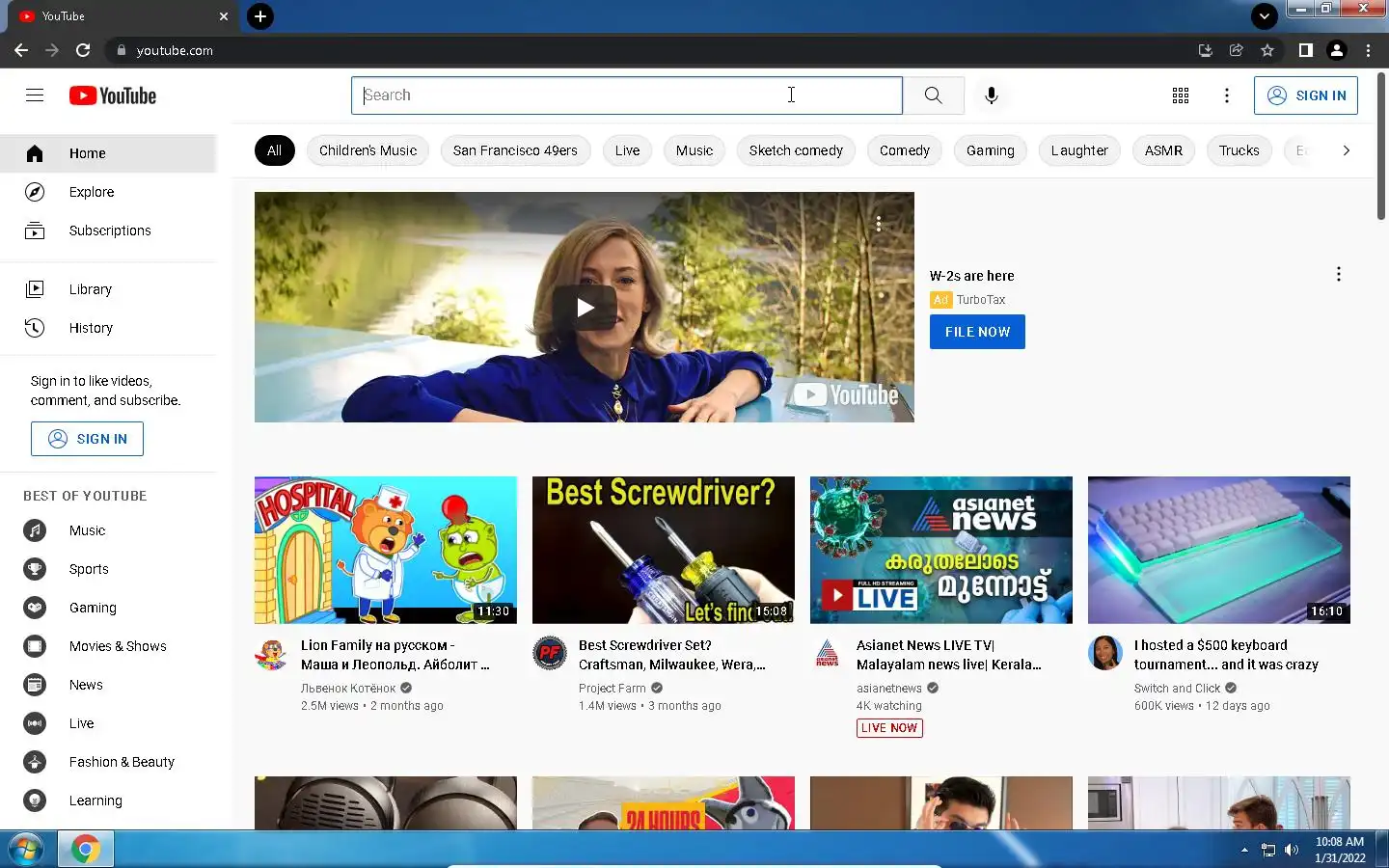Click the page vertical scrollbar
The image size is (1389, 868).
click(1381, 147)
